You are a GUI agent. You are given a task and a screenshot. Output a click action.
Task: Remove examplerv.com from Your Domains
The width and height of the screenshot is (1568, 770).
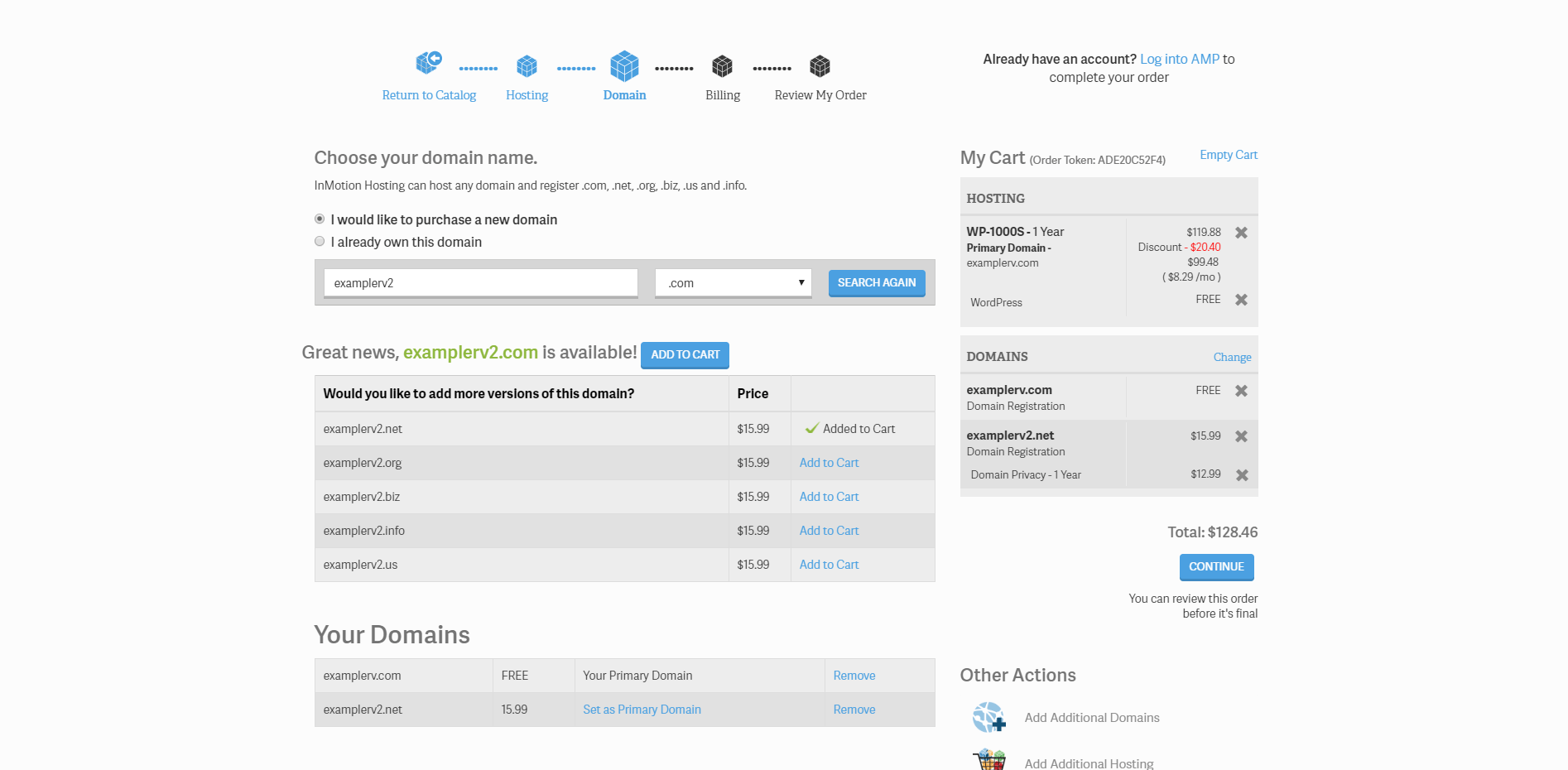coord(854,676)
